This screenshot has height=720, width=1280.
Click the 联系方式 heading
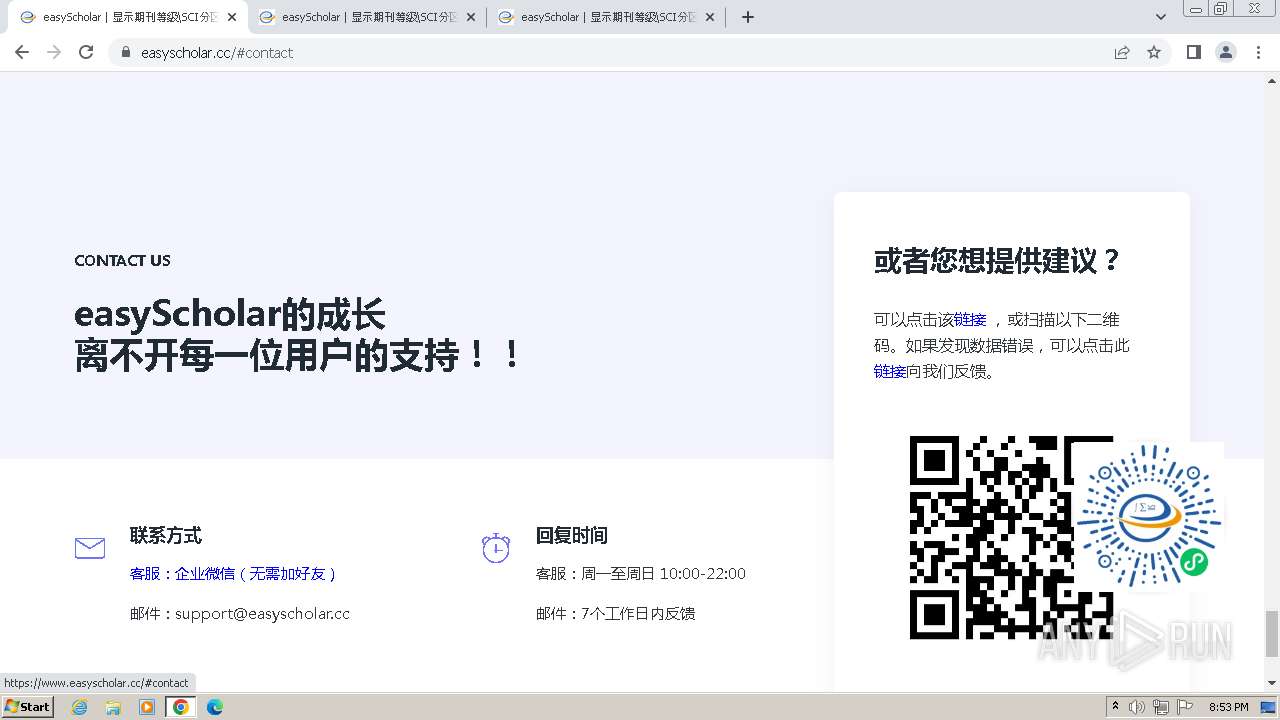coord(166,536)
